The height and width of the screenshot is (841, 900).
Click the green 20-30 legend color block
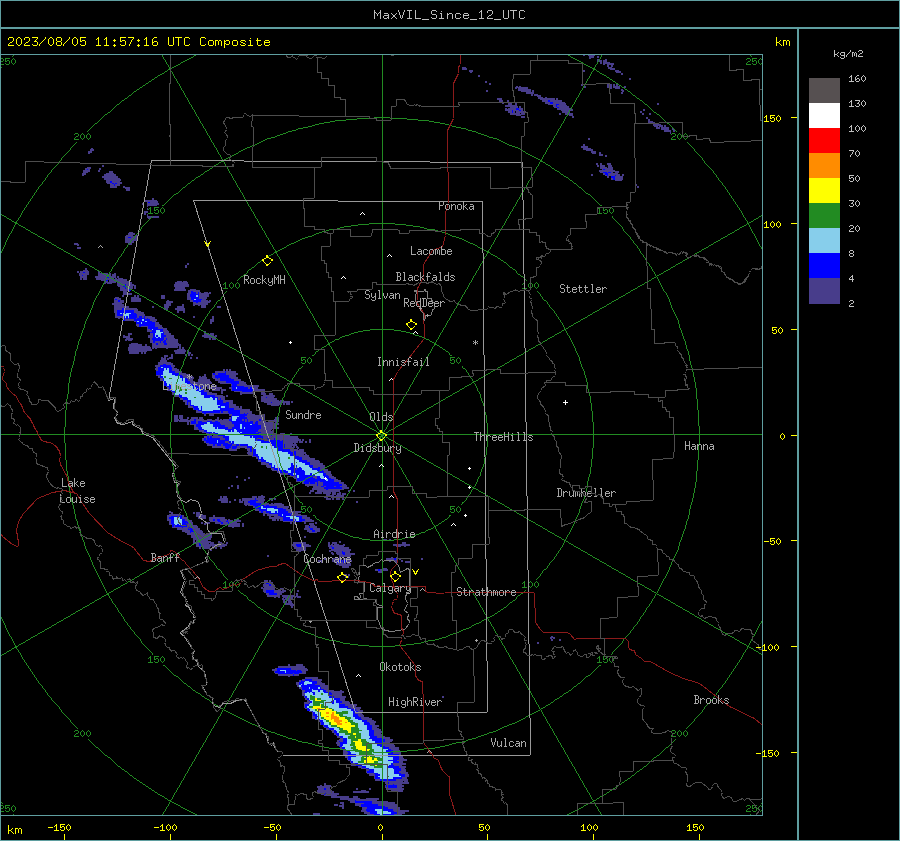pos(824,216)
